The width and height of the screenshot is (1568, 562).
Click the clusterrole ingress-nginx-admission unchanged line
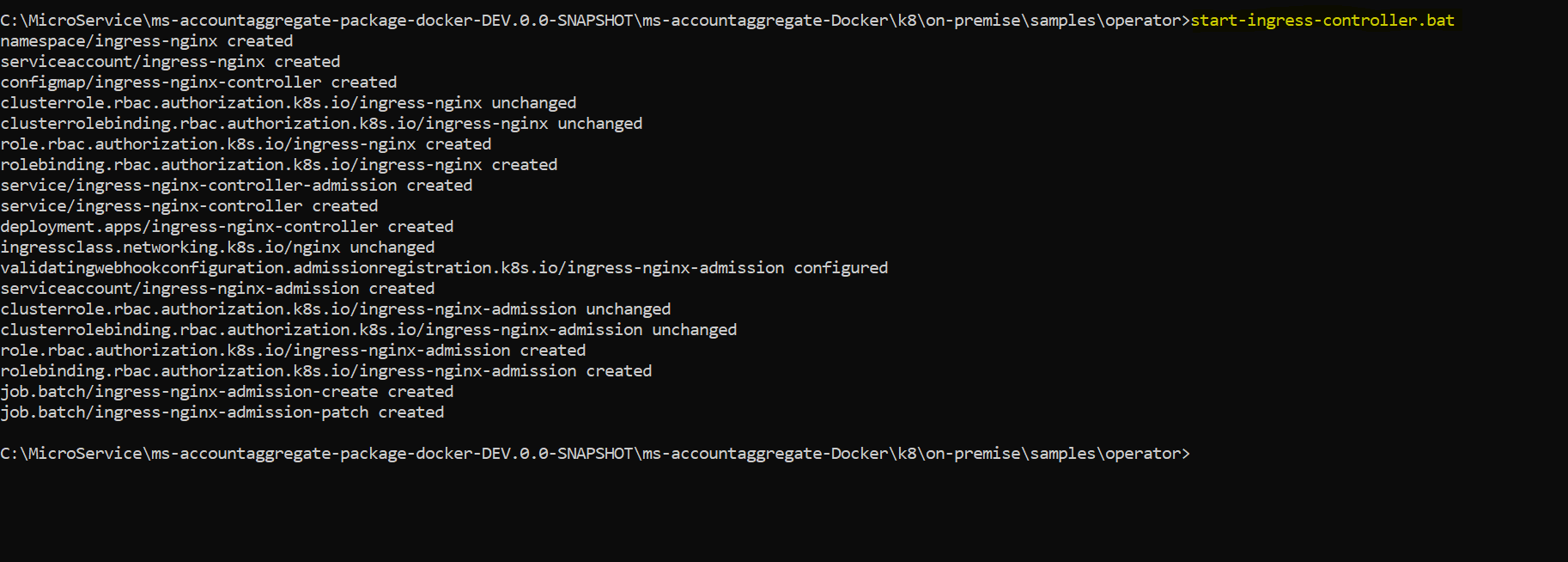click(x=335, y=309)
